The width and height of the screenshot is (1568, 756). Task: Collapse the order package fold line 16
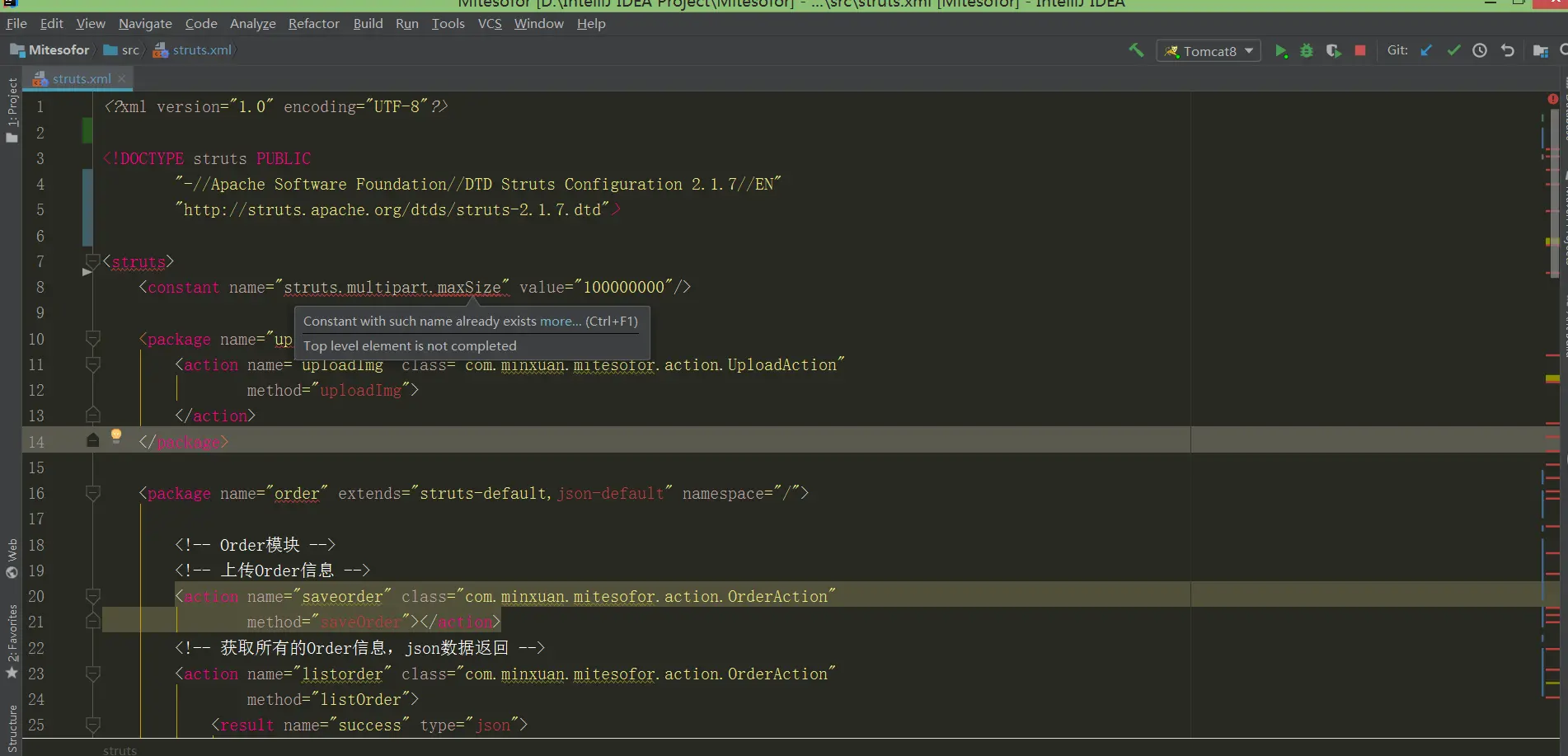coord(93,493)
